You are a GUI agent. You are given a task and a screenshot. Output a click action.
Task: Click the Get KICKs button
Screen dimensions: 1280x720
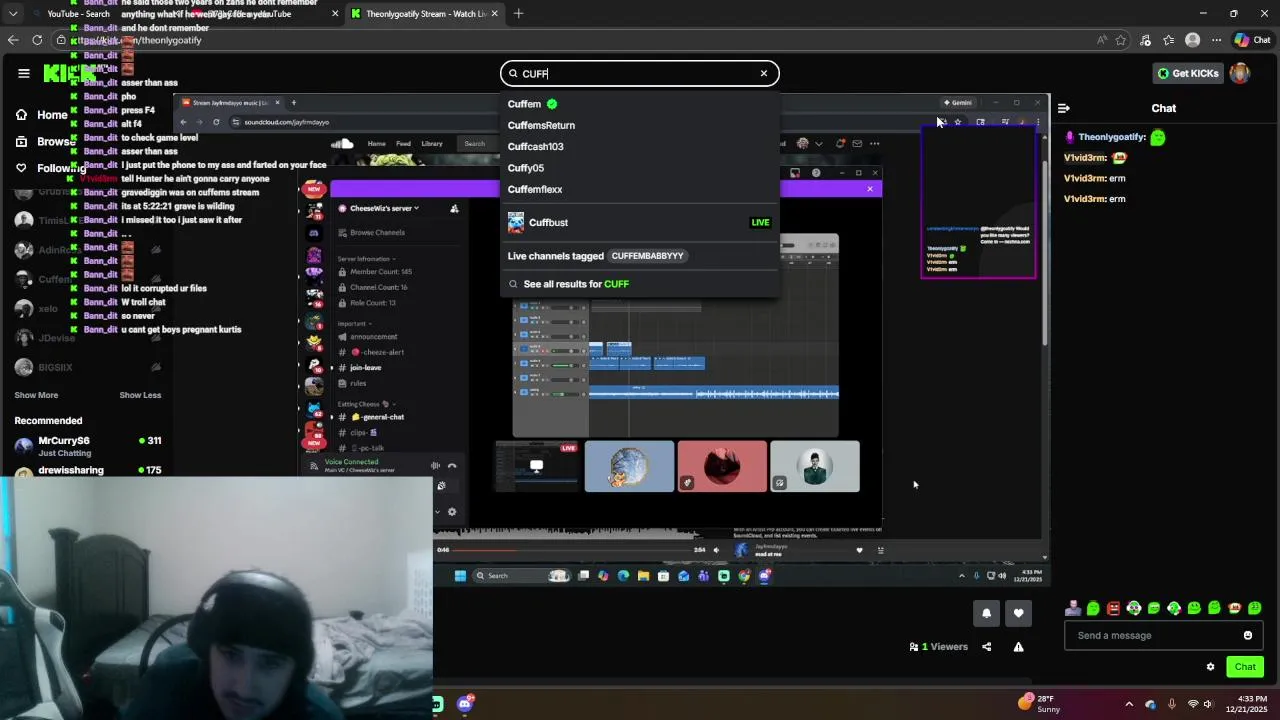click(x=1188, y=73)
